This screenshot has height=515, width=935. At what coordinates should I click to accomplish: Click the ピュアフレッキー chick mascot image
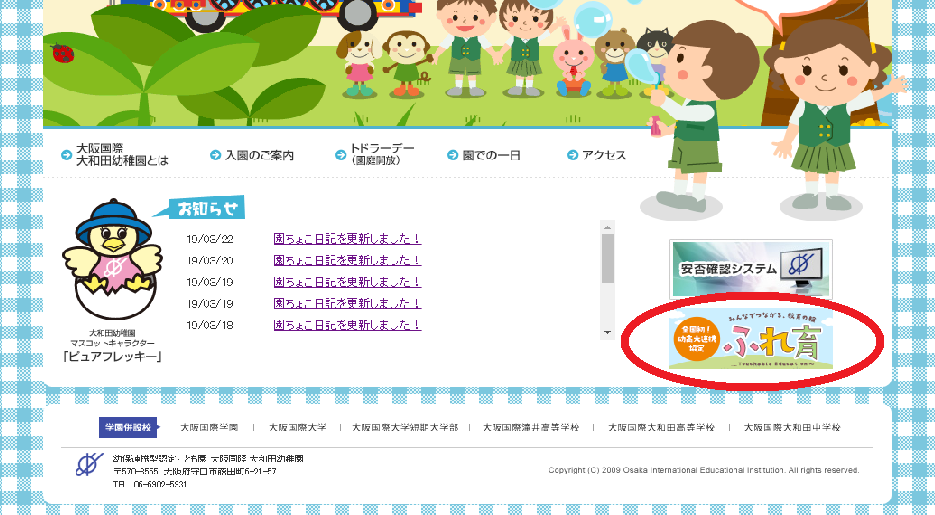point(110,262)
